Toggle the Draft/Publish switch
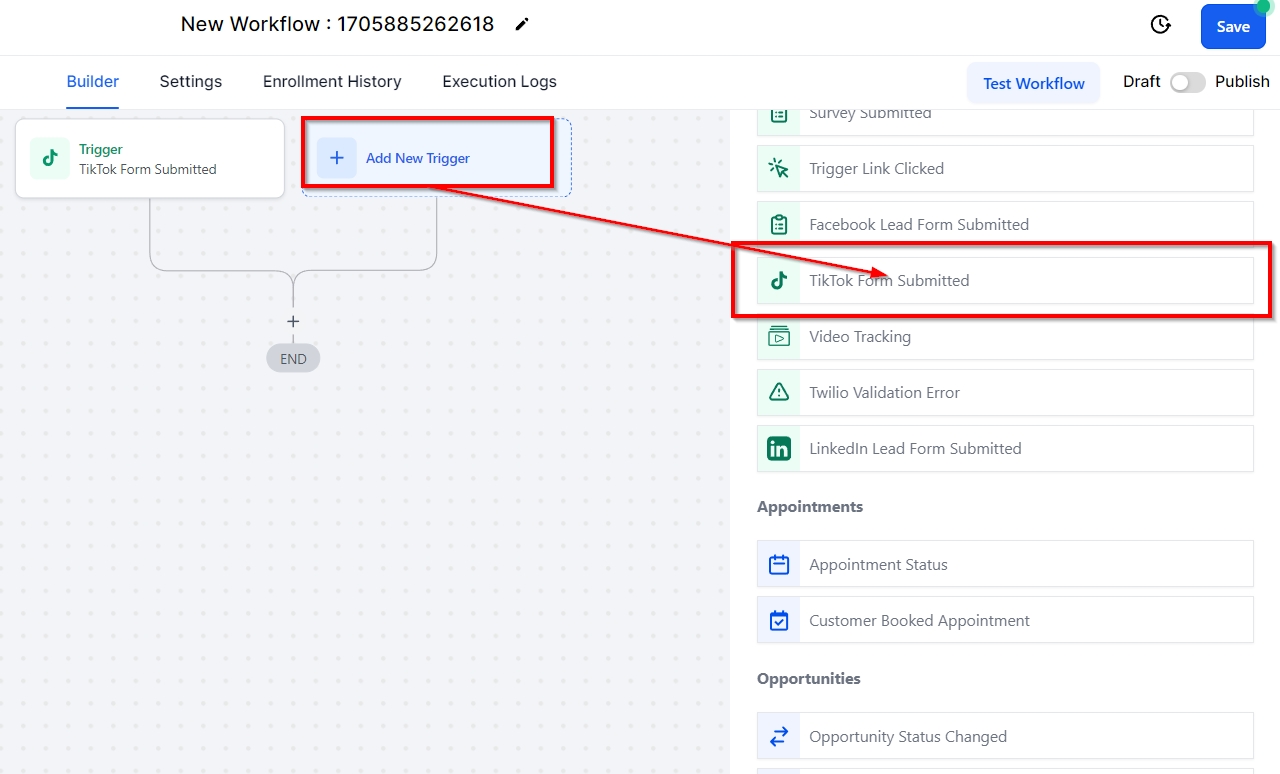The width and height of the screenshot is (1280, 774). pyautogui.click(x=1187, y=82)
